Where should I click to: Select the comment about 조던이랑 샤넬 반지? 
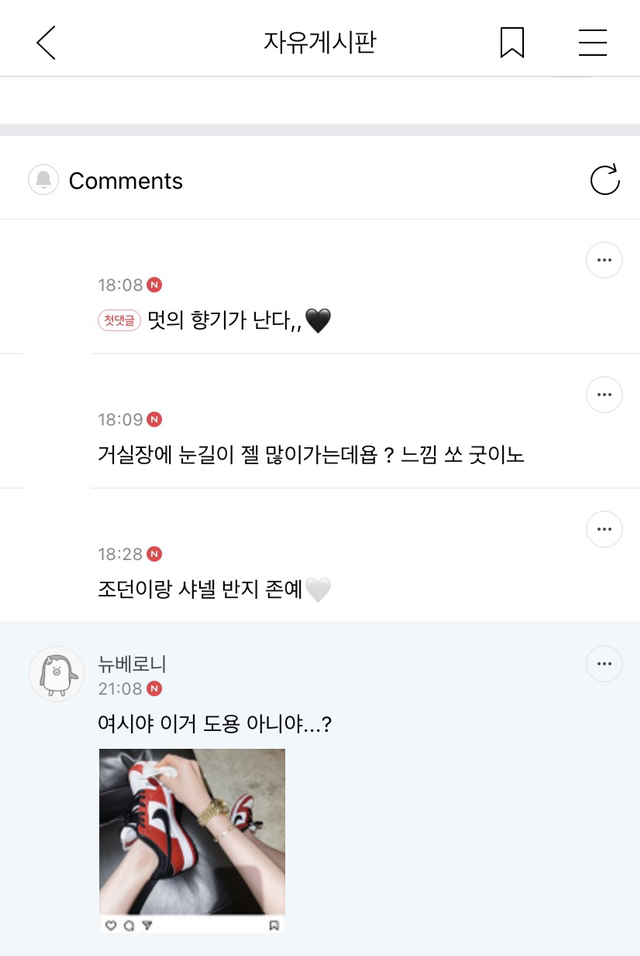coord(214,590)
